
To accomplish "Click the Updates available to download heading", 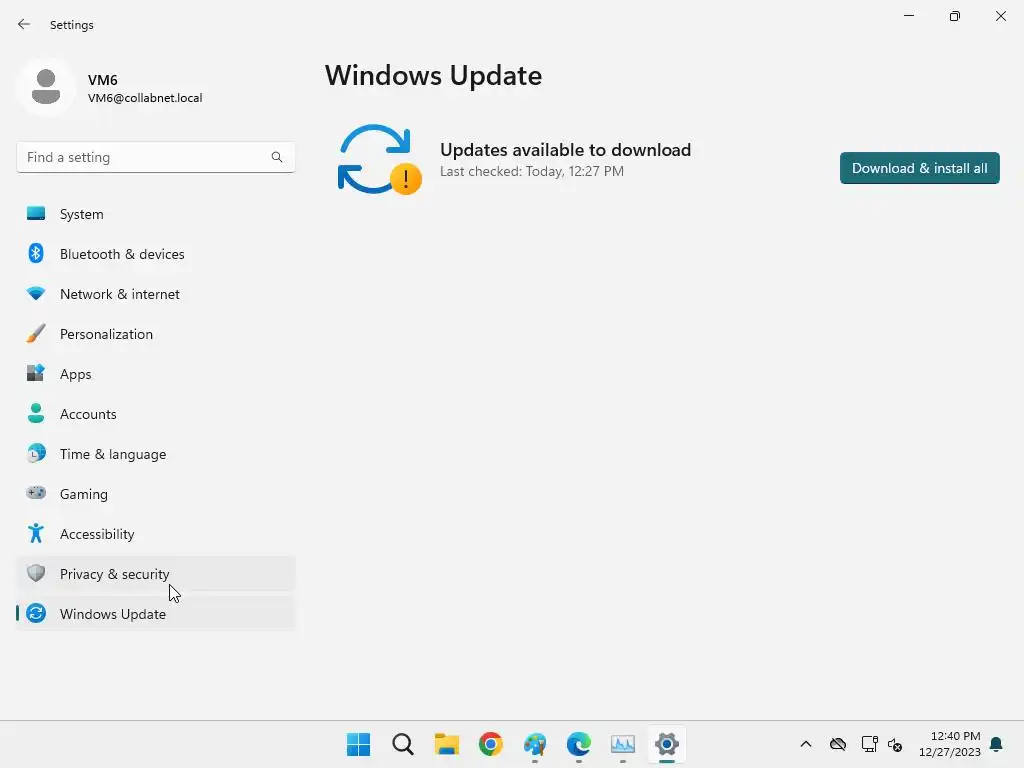I will pos(566,150).
